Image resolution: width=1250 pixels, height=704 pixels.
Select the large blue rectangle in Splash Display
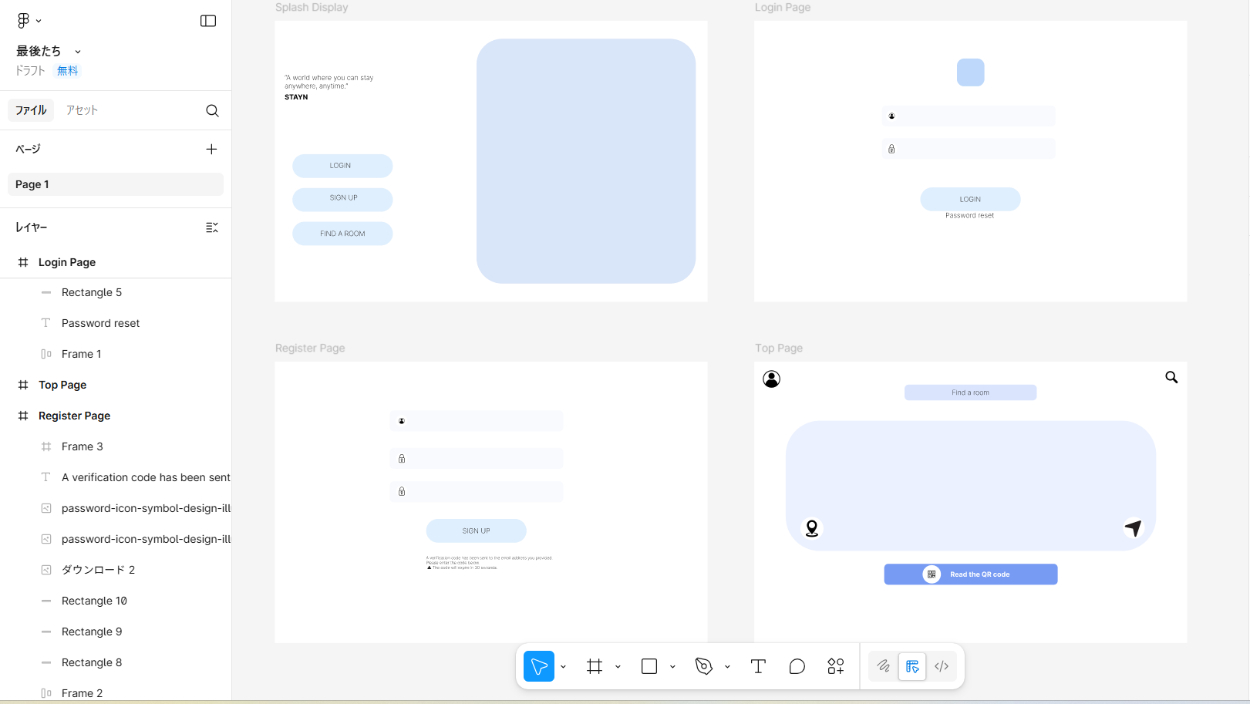(586, 161)
